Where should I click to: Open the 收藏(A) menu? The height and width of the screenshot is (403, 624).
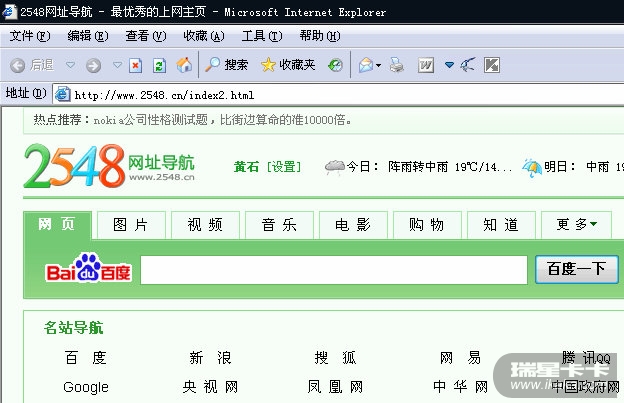pos(204,36)
